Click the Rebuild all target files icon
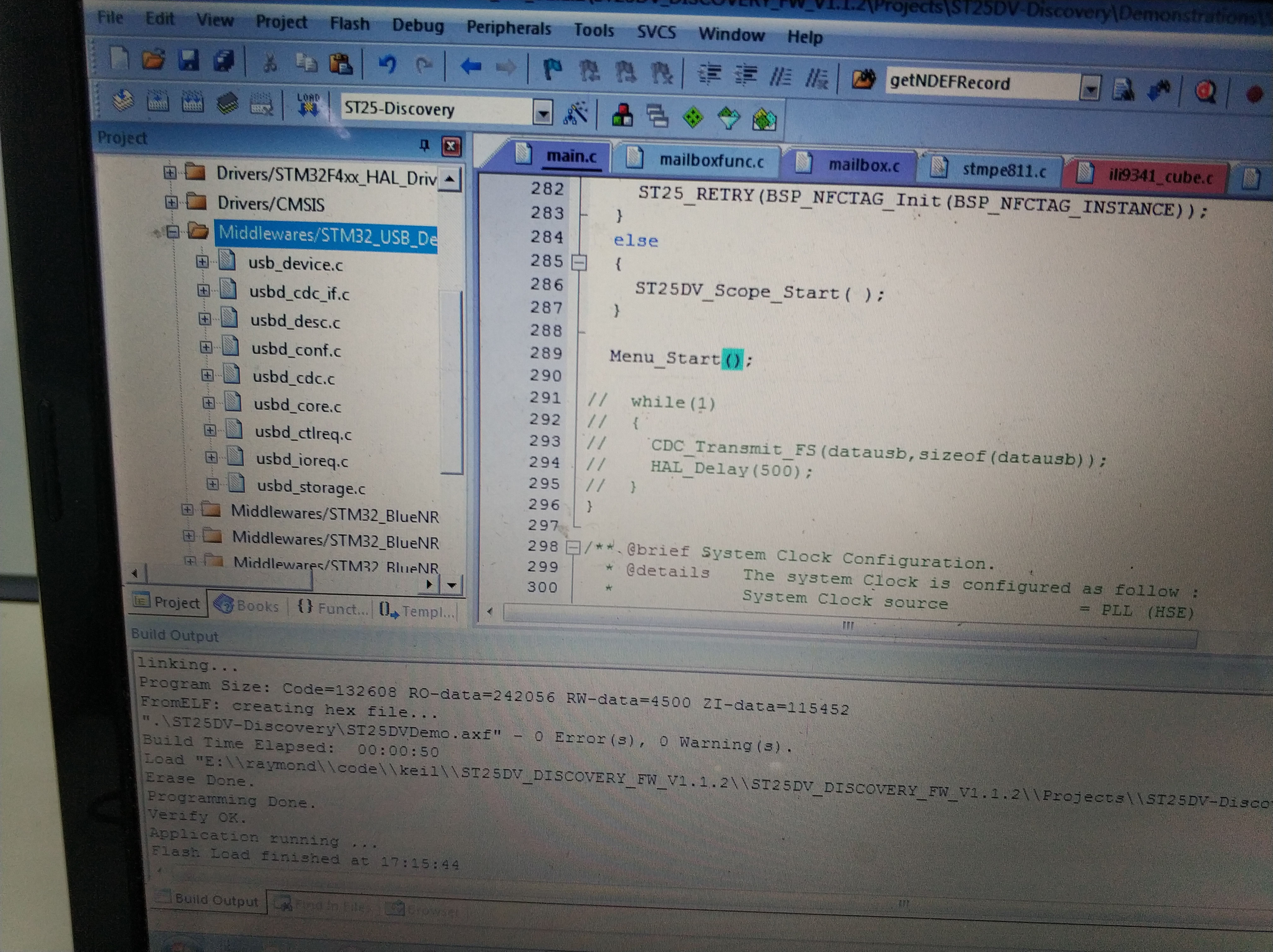The height and width of the screenshot is (952, 1273). (192, 102)
